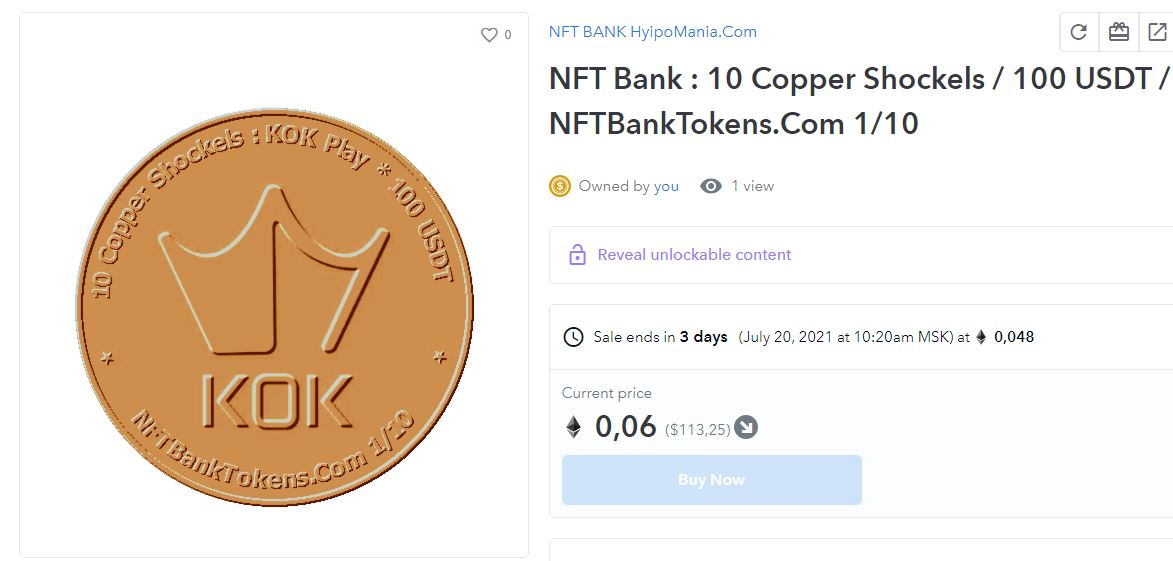
Task: Open the external link share icon
Action: click(x=1157, y=32)
